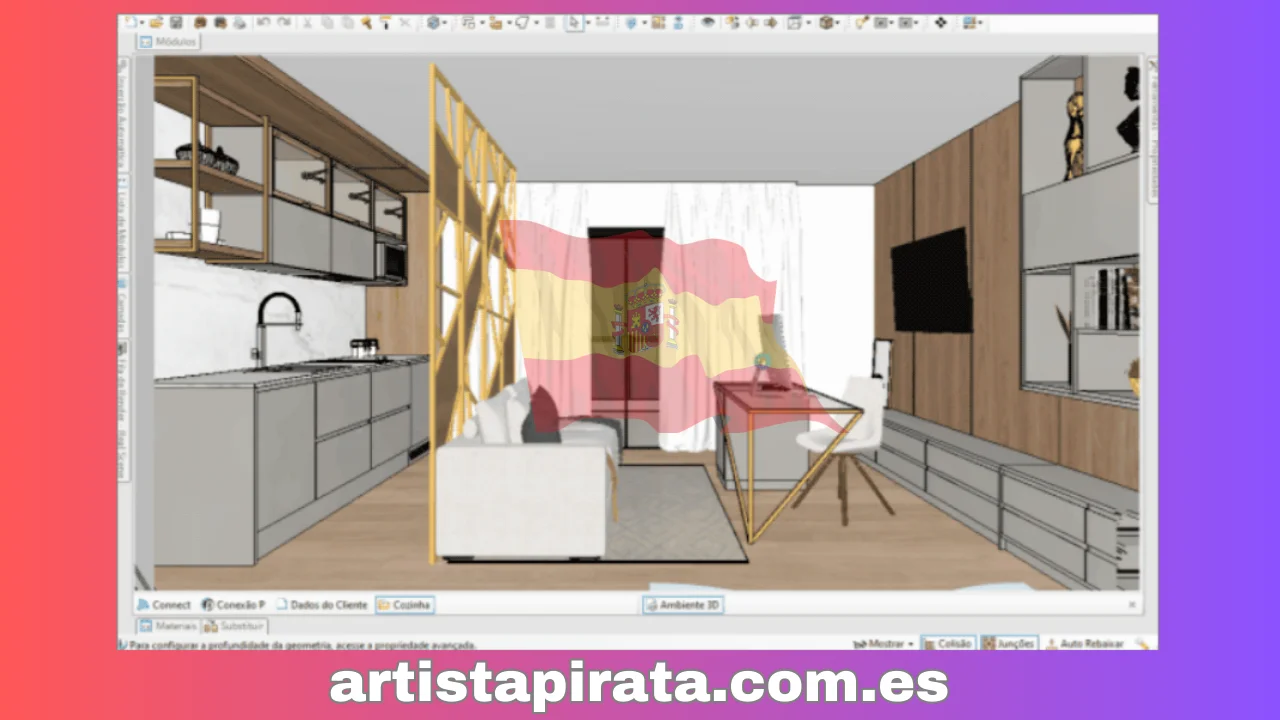This screenshot has height=720, width=1280.
Task: Click the Módulos button
Action: coord(169,42)
